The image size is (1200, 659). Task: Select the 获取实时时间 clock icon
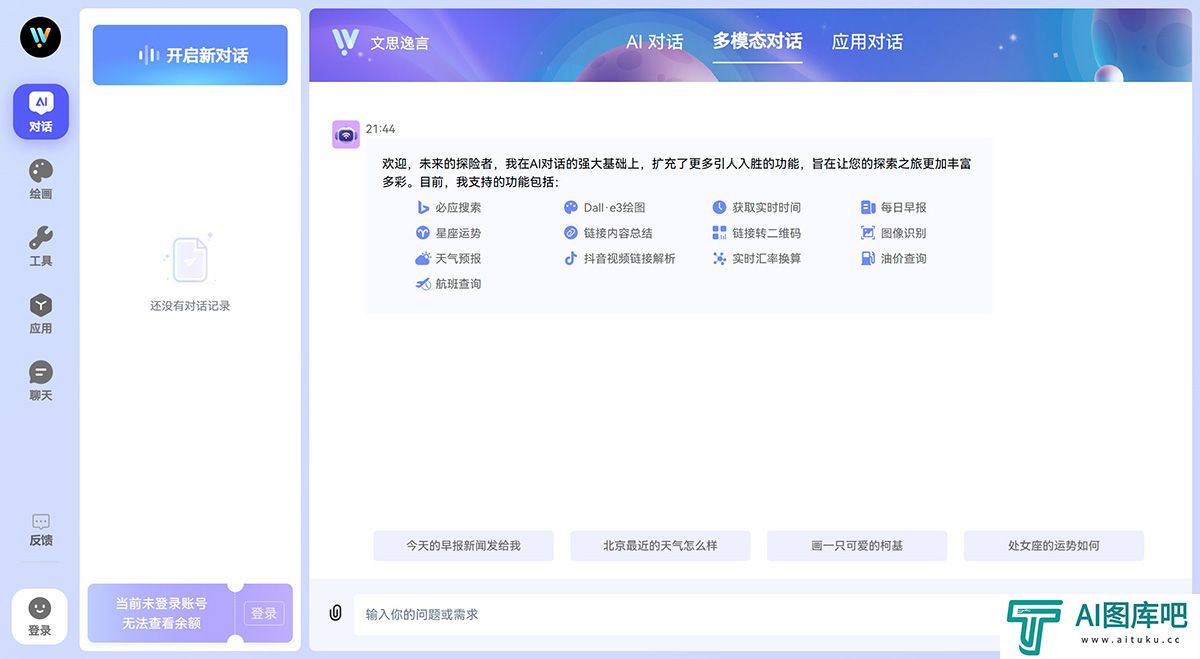coord(719,207)
